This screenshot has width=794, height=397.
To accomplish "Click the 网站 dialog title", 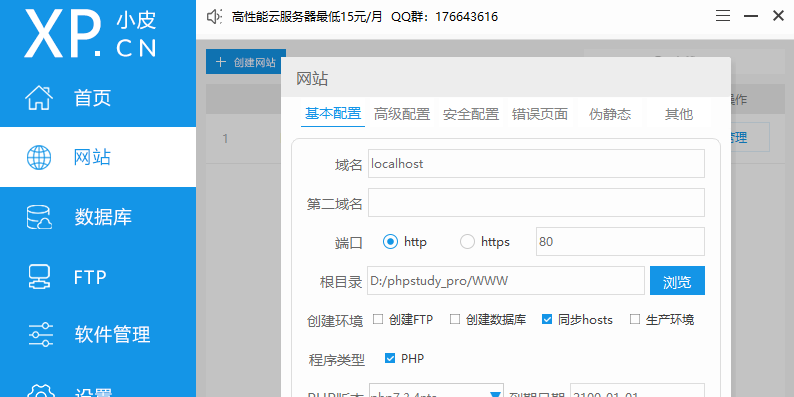I will pos(312,80).
